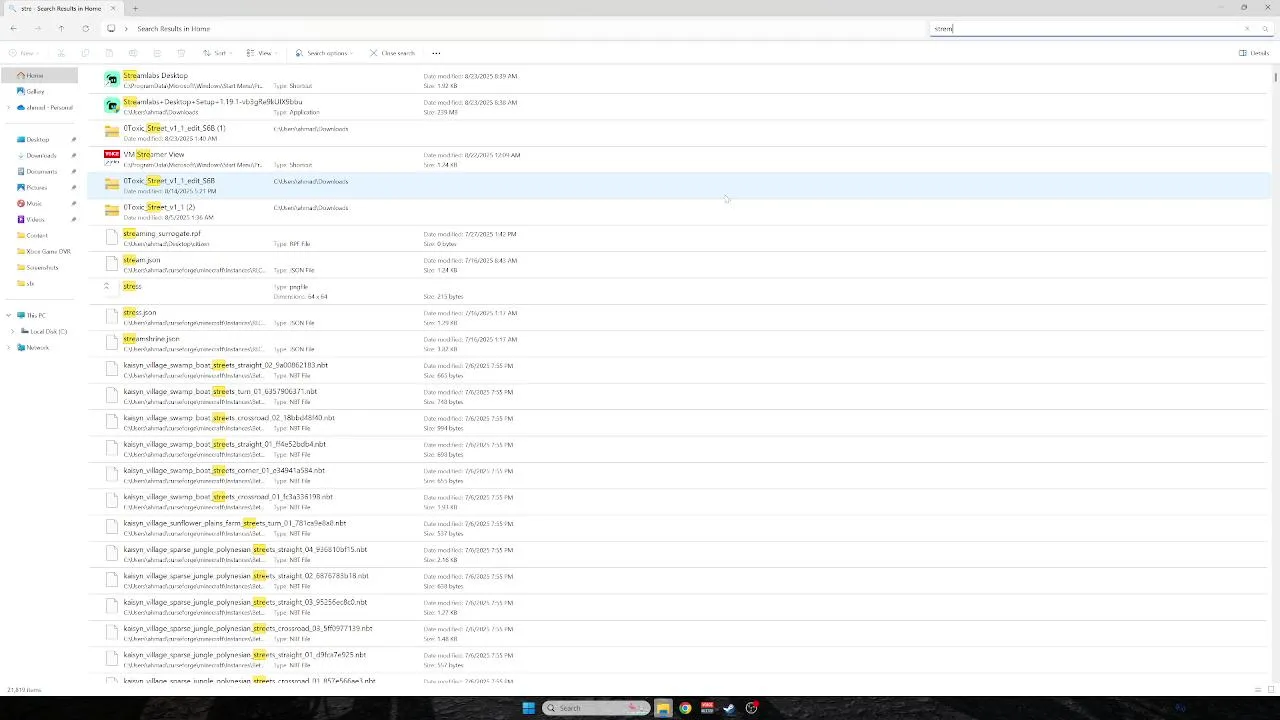The image size is (1280, 720).
Task: Click the Cut scissors icon
Action: coord(61,53)
